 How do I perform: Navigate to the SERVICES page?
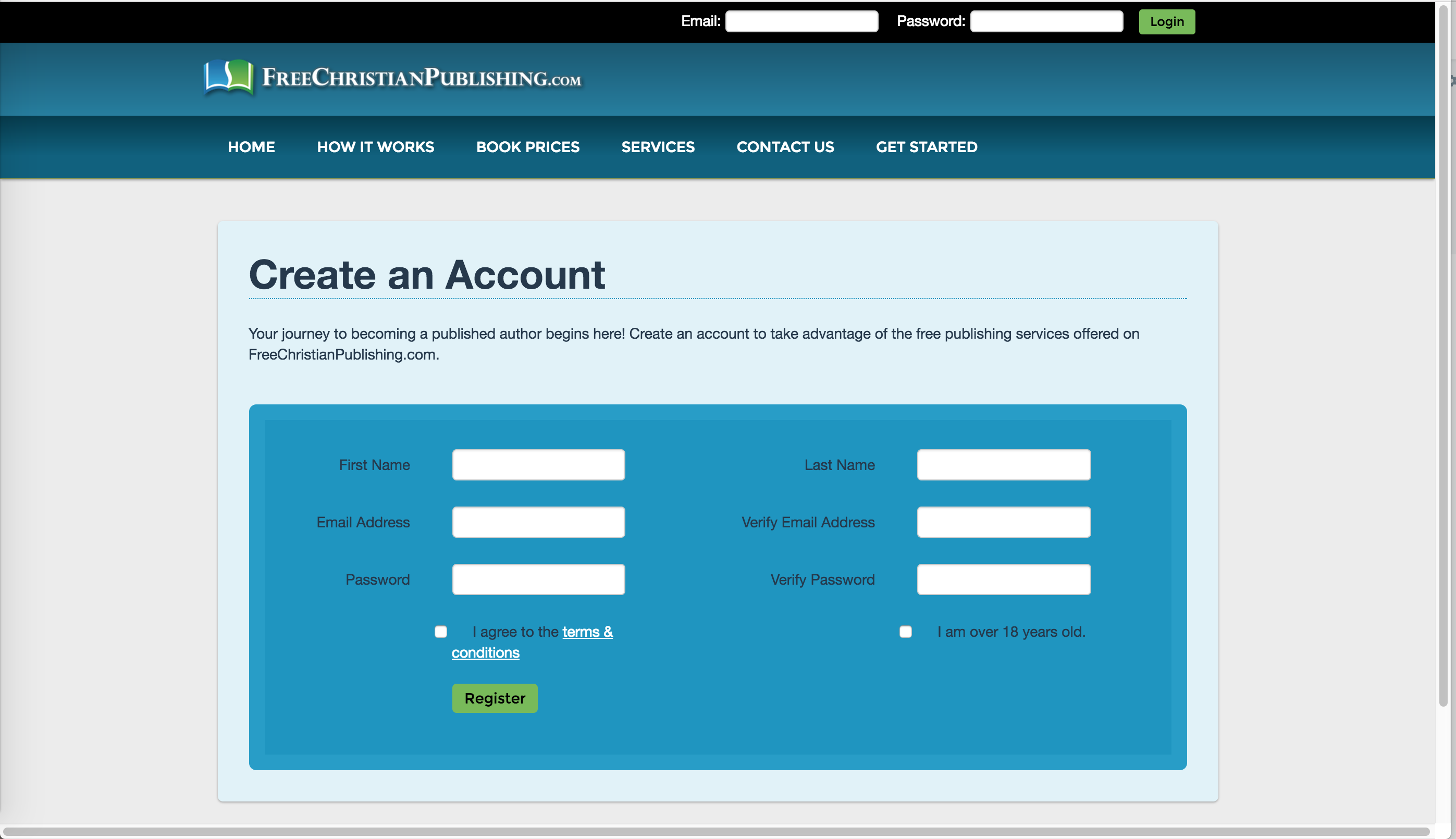coord(658,147)
